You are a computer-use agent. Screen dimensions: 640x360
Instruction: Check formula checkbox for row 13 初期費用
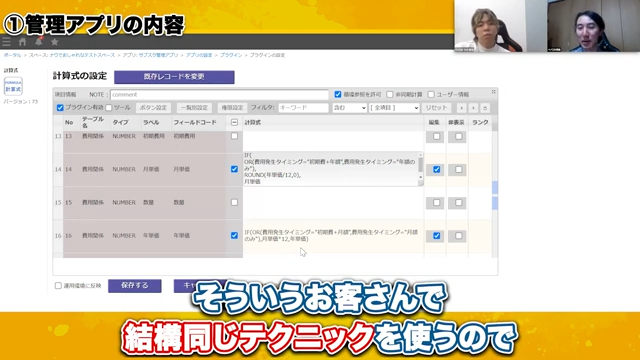click(234, 136)
